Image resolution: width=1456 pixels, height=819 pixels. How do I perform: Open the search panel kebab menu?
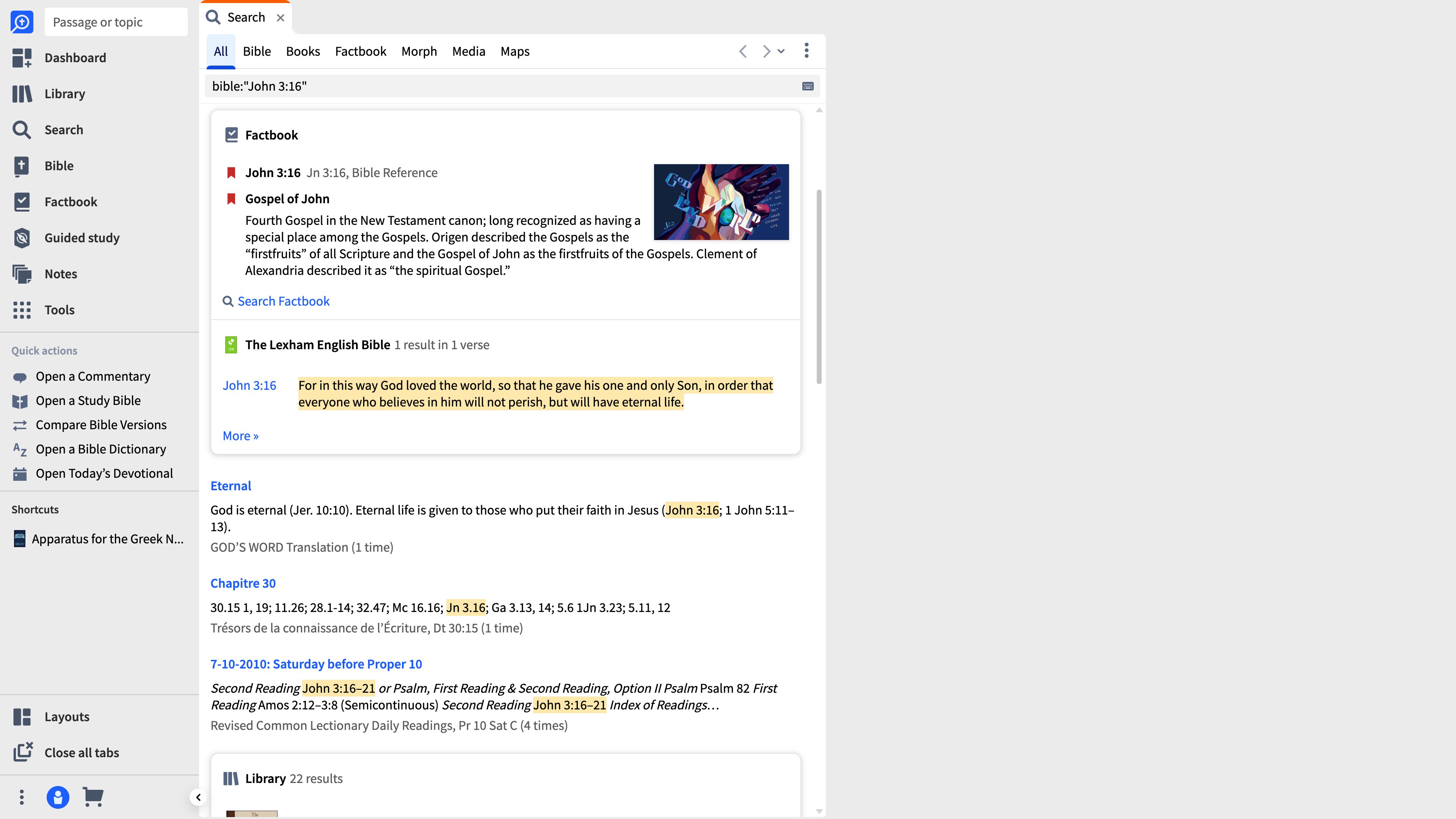pyautogui.click(x=806, y=51)
